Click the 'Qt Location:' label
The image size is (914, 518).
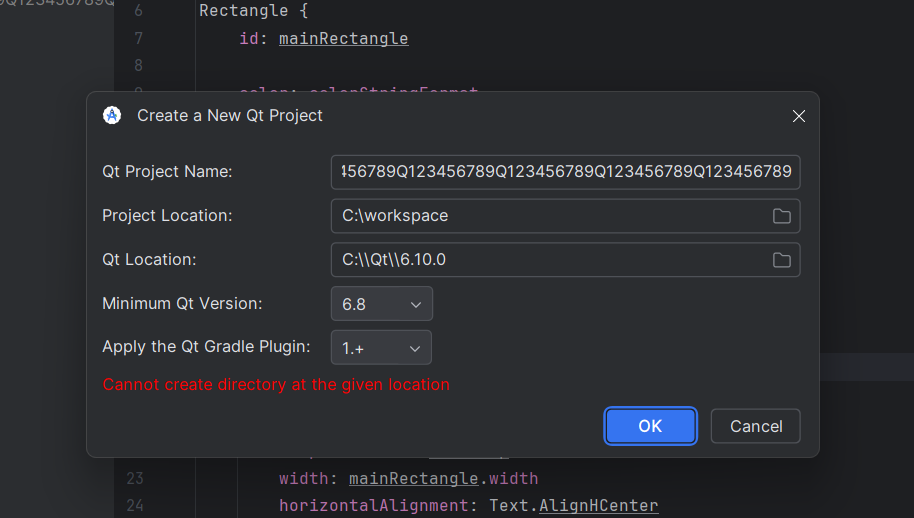pyautogui.click(x=149, y=259)
